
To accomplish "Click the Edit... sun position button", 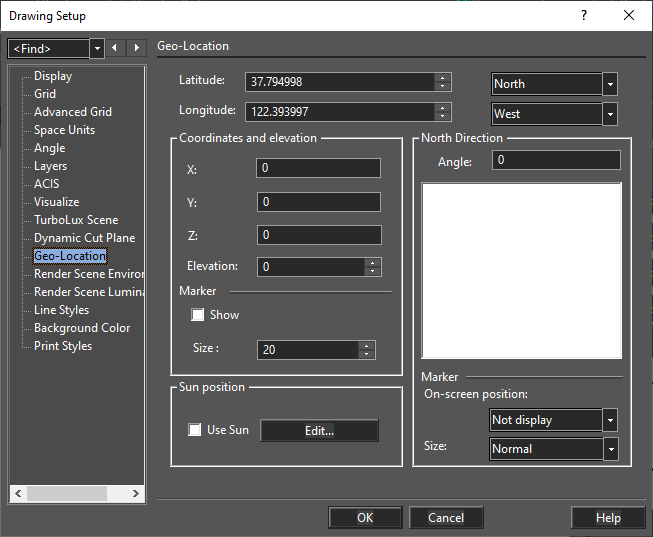I will (x=319, y=430).
